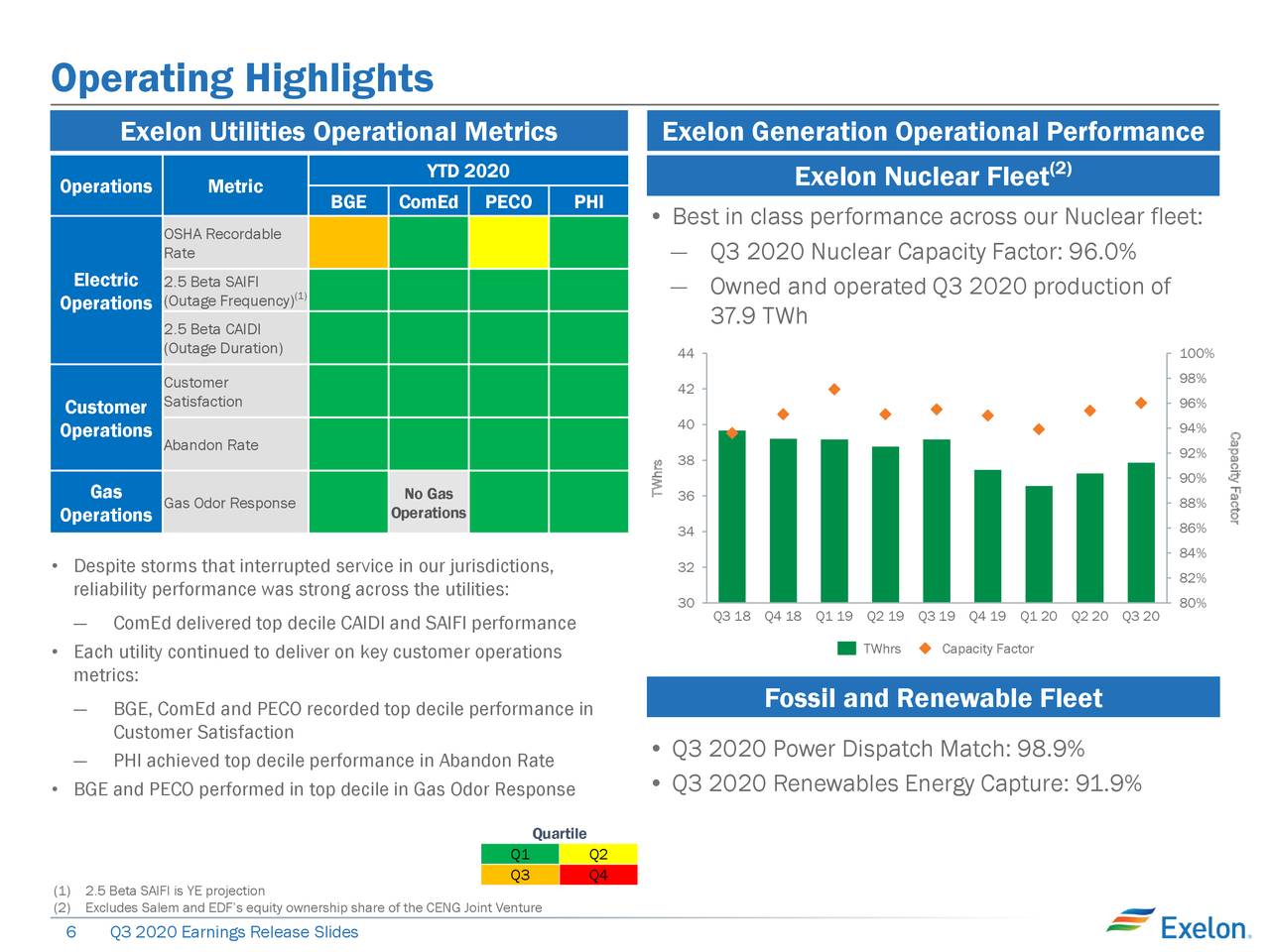Select the Q2 yellow quartile swatch
This screenshot has width=1270, height=952.
point(598,855)
